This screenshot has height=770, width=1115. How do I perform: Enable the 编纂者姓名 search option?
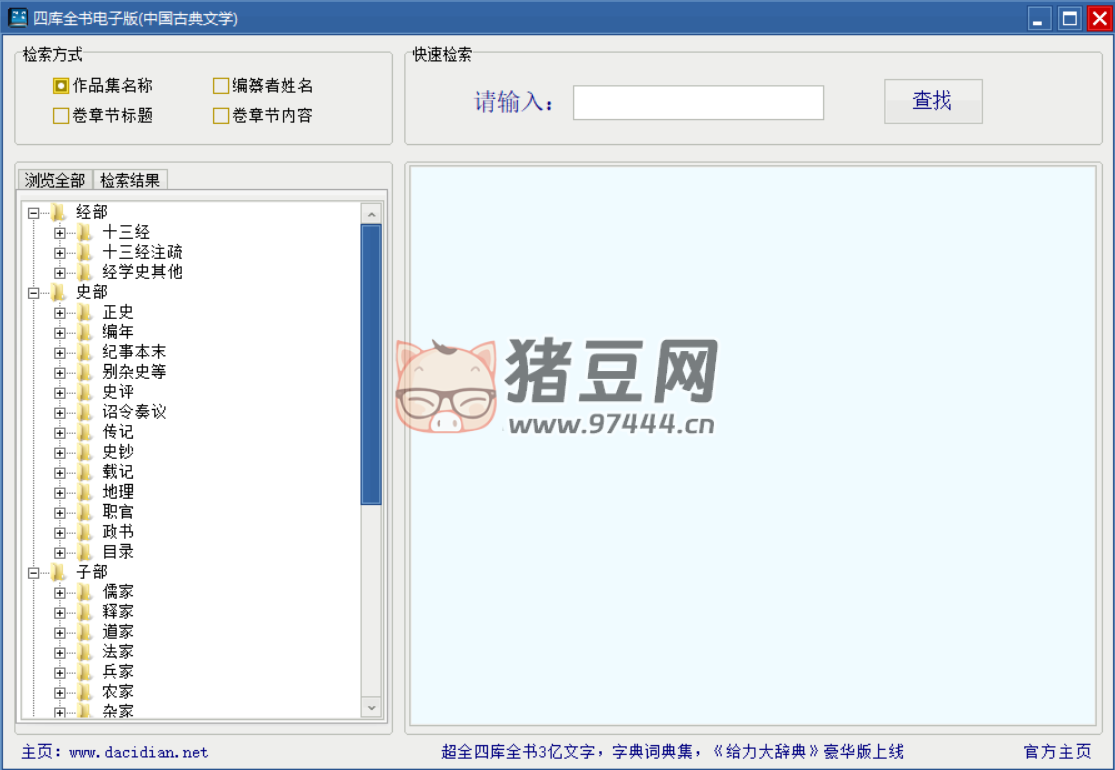[x=221, y=86]
